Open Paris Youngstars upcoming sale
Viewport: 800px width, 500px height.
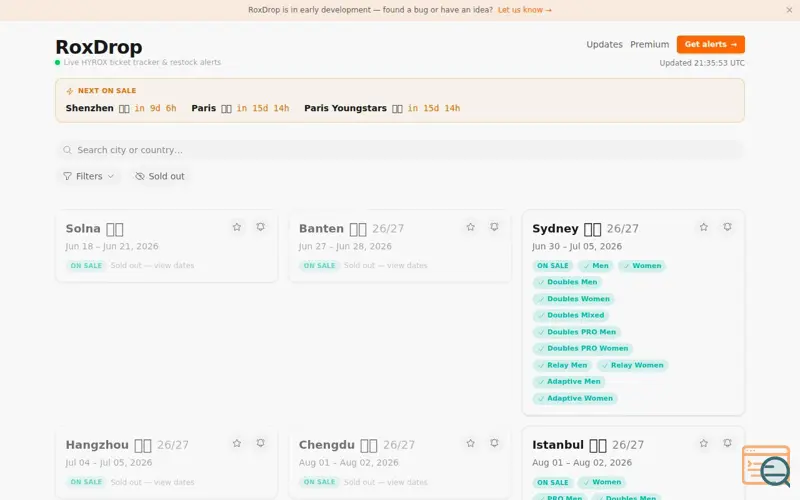click(382, 108)
